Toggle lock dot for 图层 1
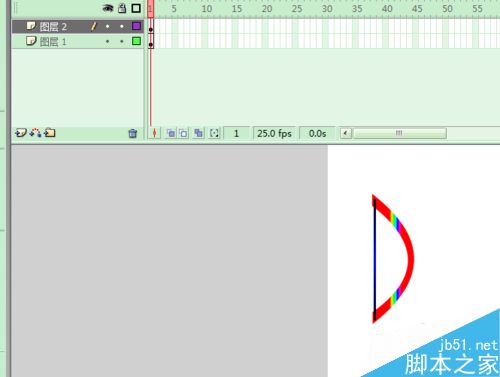Screen dimensions: 500x377 coord(122,41)
